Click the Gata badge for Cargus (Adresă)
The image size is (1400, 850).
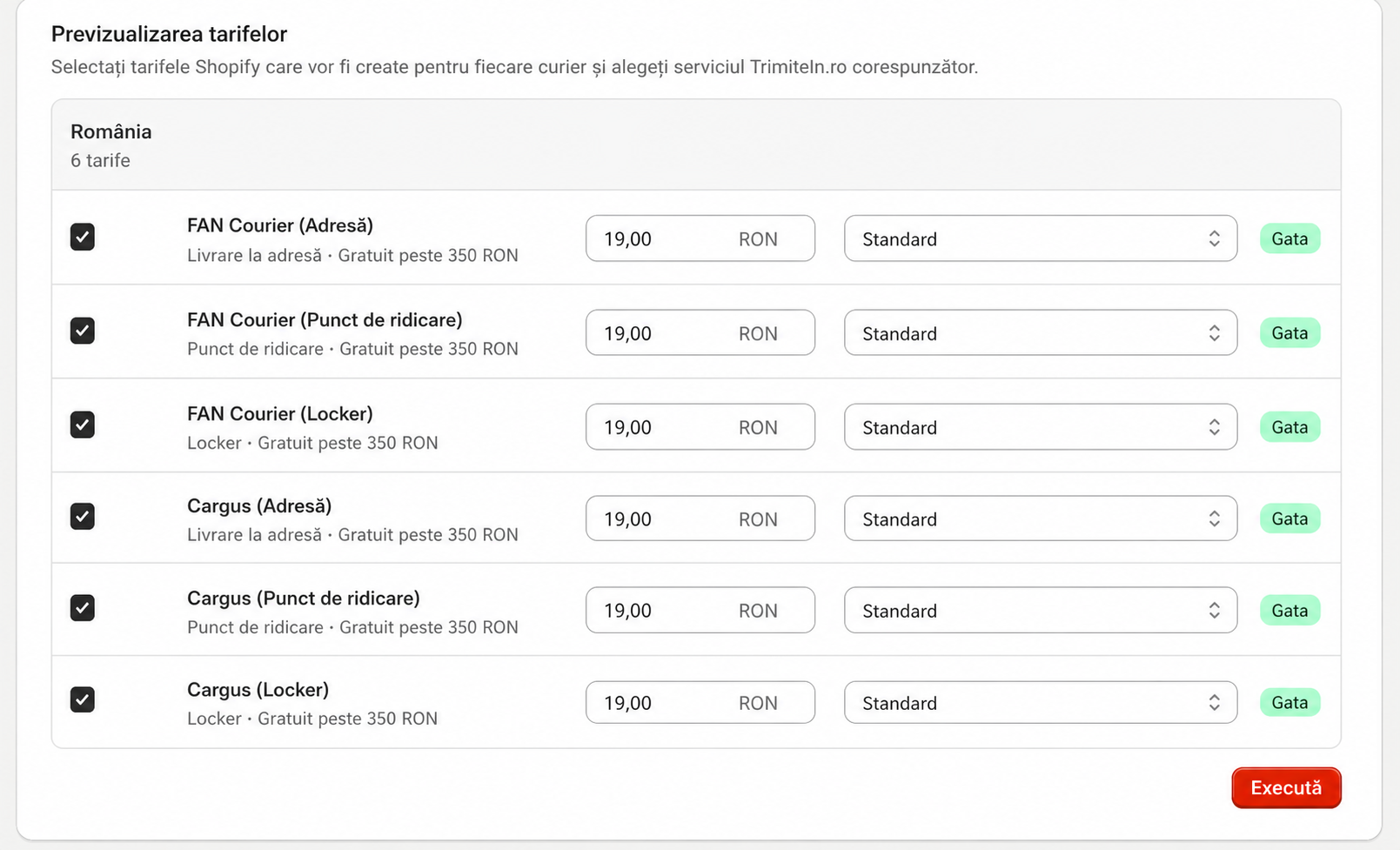(x=1289, y=519)
